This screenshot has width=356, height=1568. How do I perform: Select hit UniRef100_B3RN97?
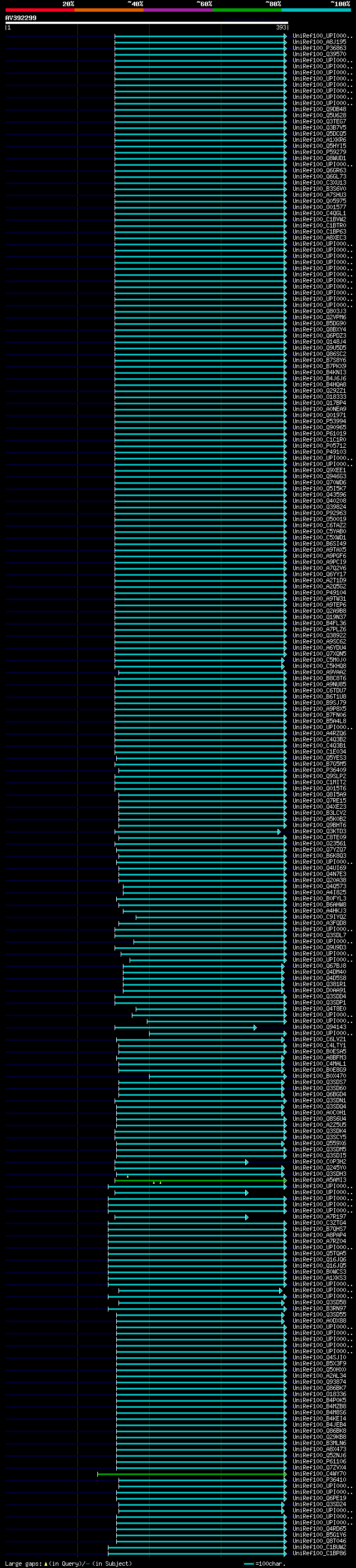click(319, 1309)
